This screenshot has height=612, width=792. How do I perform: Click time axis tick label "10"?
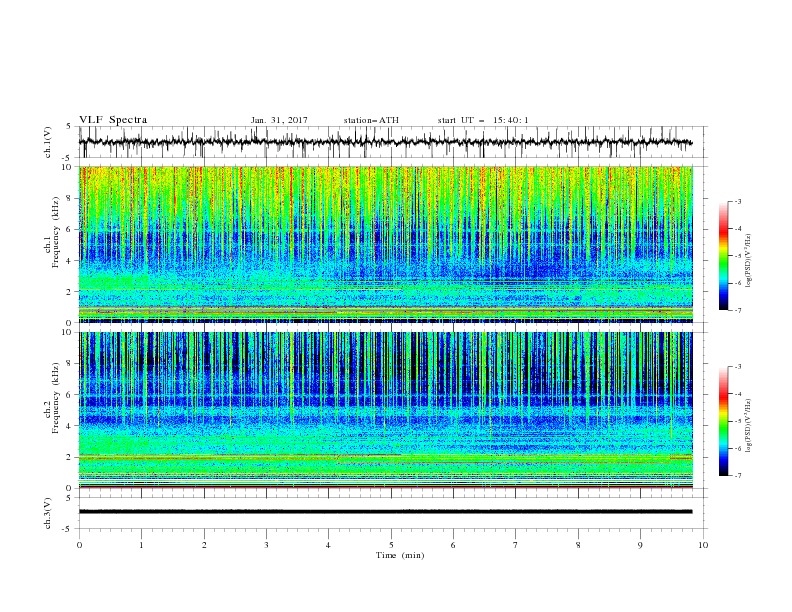703,545
